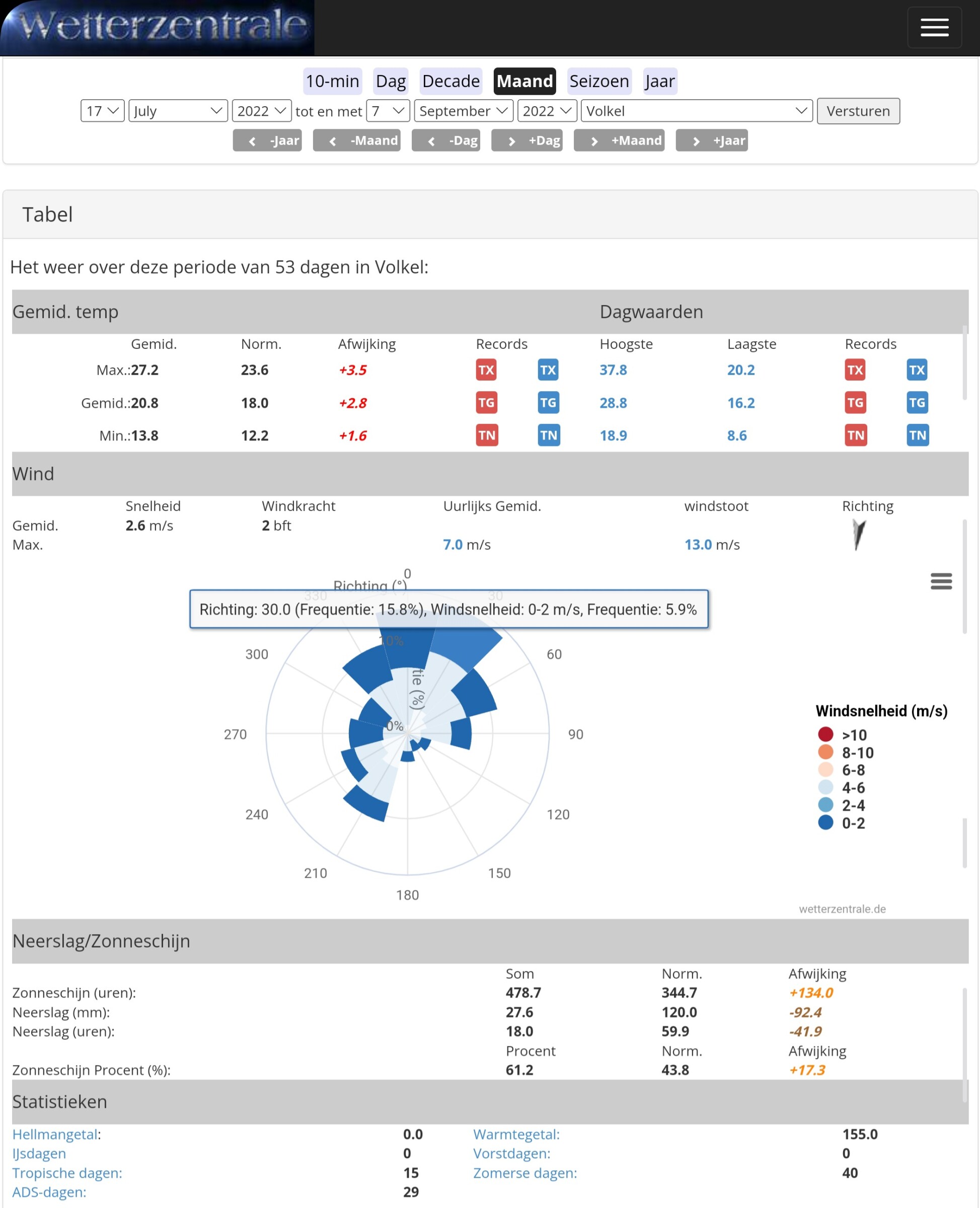Toggle the 4-6 wind speed legend series
This screenshot has height=1208, width=980.
click(853, 787)
